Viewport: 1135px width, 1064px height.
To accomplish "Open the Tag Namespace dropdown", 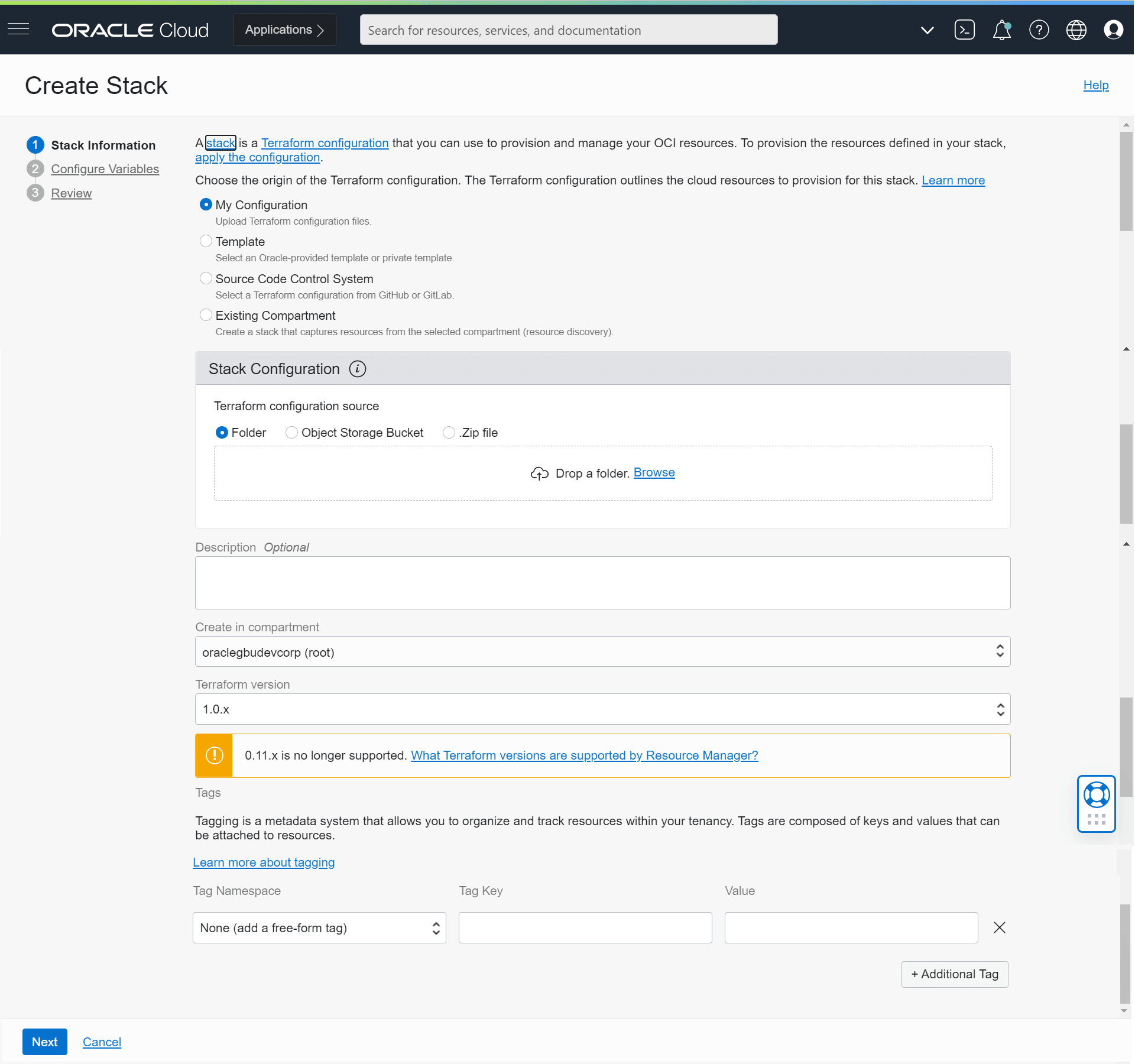I will tap(319, 927).
